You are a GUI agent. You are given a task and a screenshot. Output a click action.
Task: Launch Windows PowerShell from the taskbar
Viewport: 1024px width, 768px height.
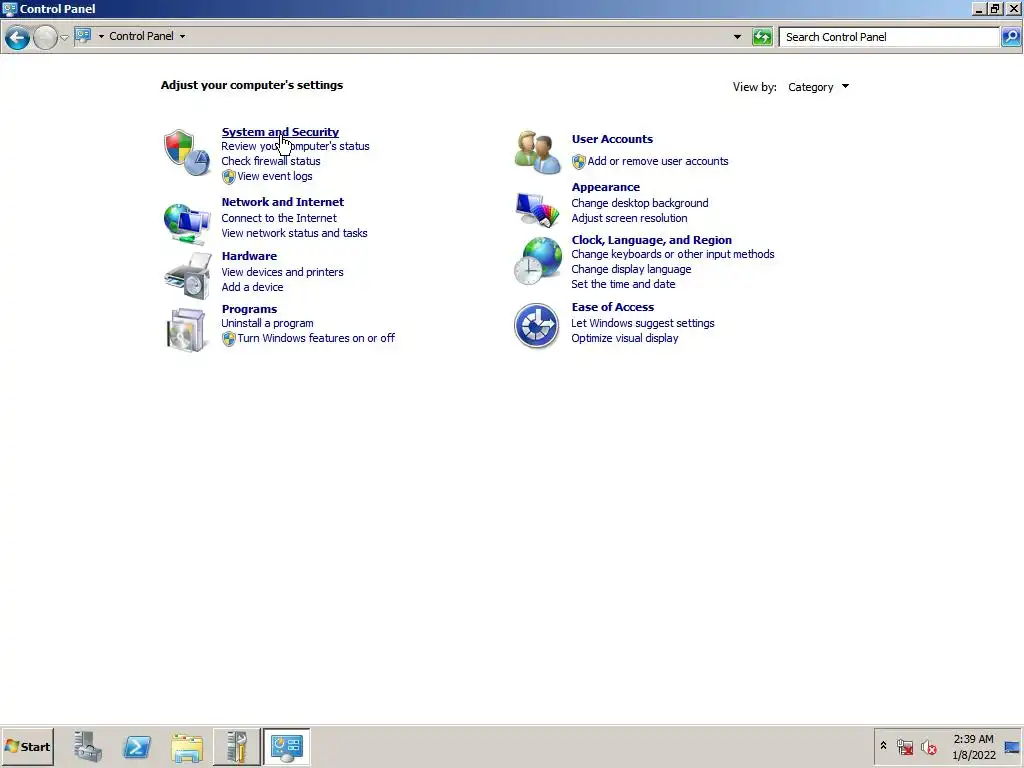137,746
